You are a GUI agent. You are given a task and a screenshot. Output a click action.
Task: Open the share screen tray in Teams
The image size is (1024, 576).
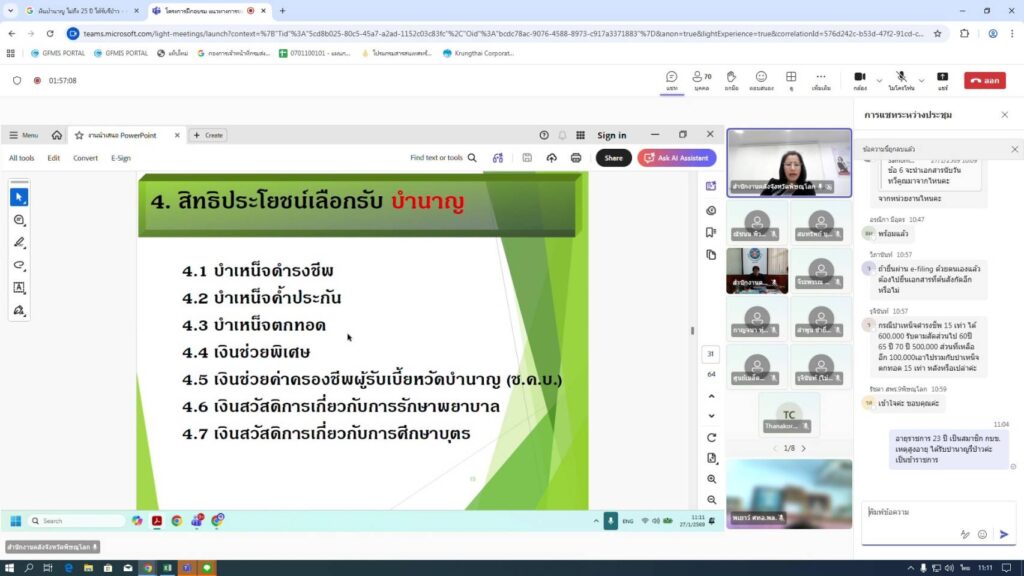click(x=942, y=79)
